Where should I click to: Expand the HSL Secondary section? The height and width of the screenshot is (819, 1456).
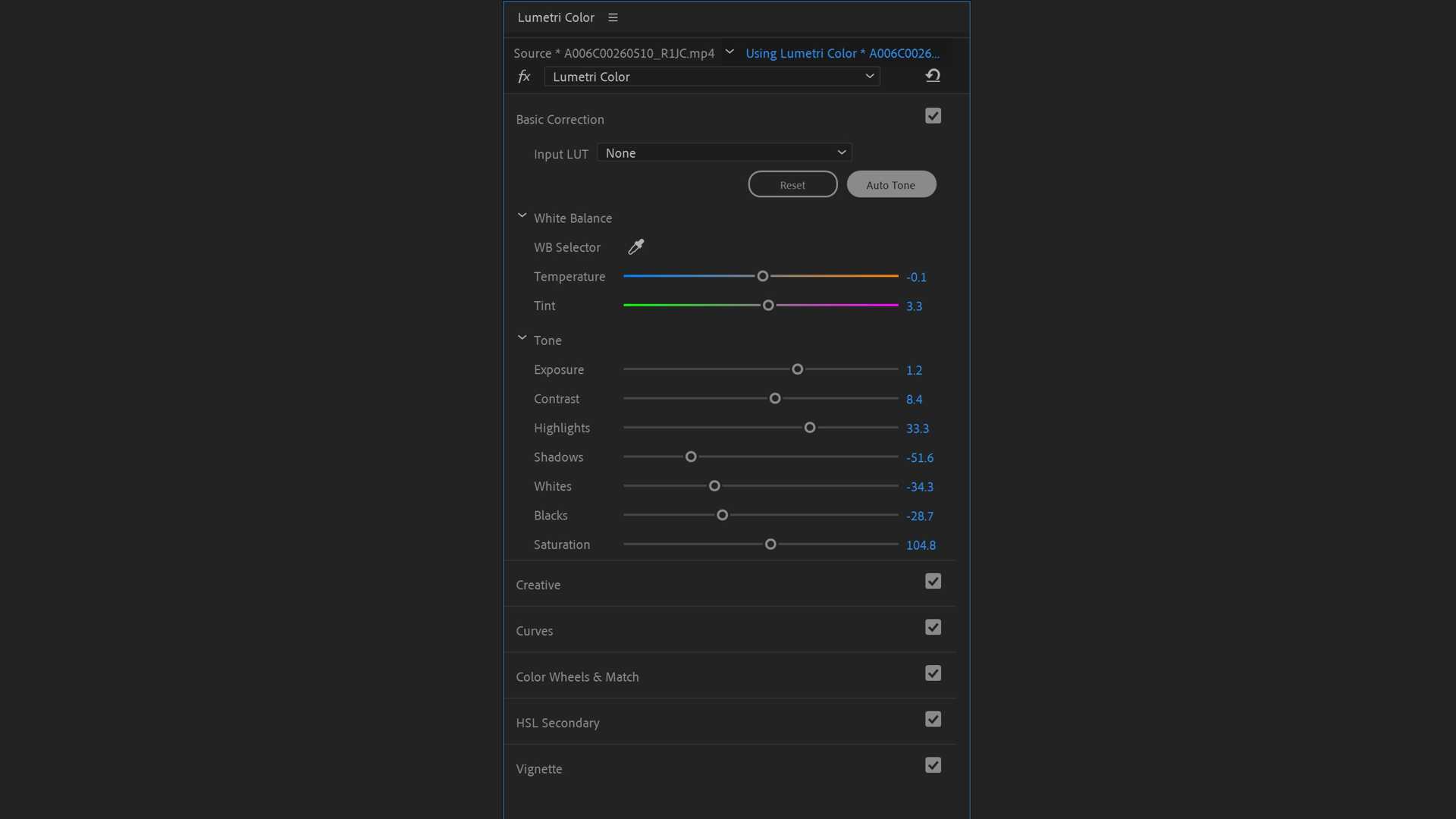pos(557,723)
